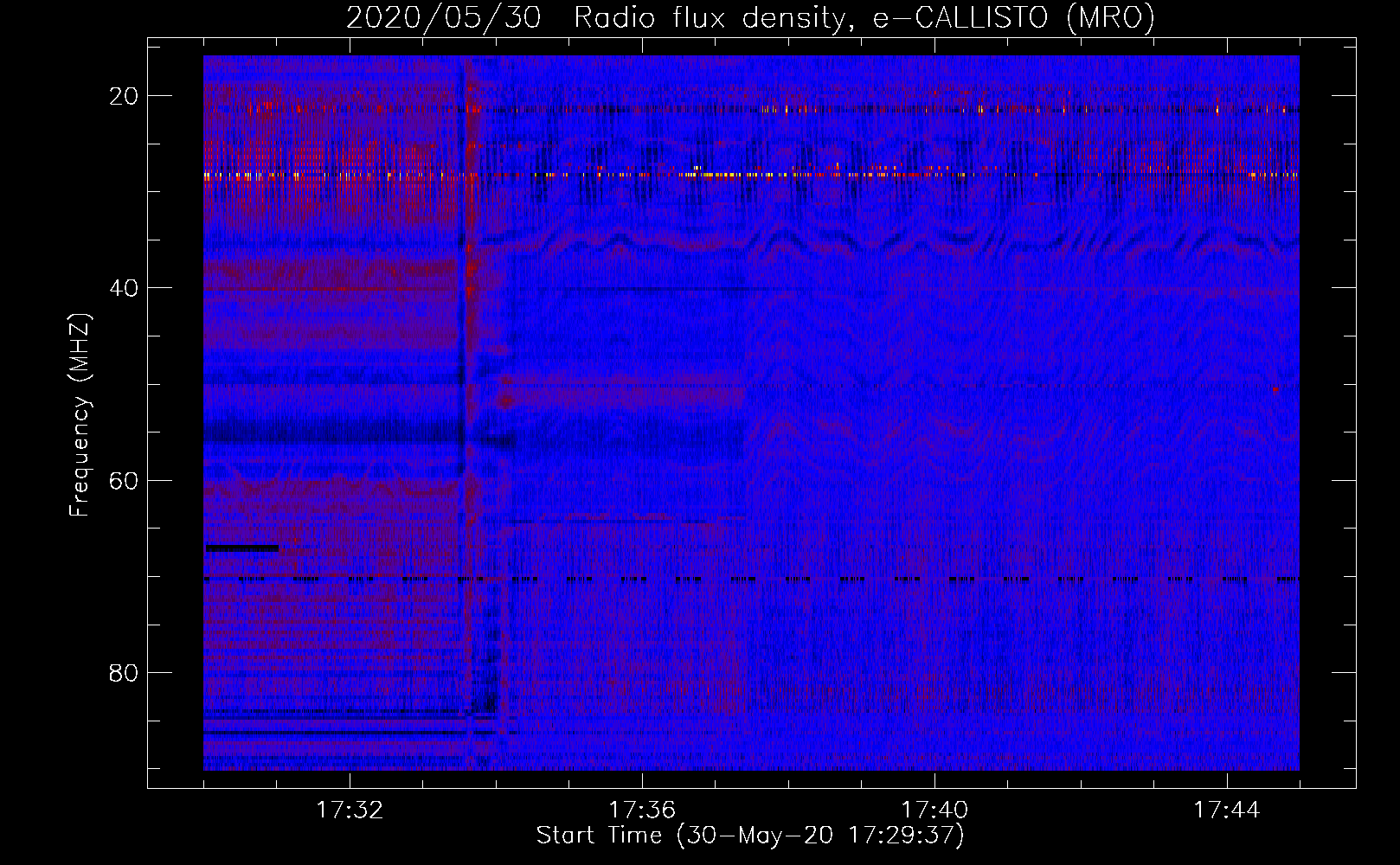Click the 60 frequency tick label
1400x865 pixels.
coord(124,480)
